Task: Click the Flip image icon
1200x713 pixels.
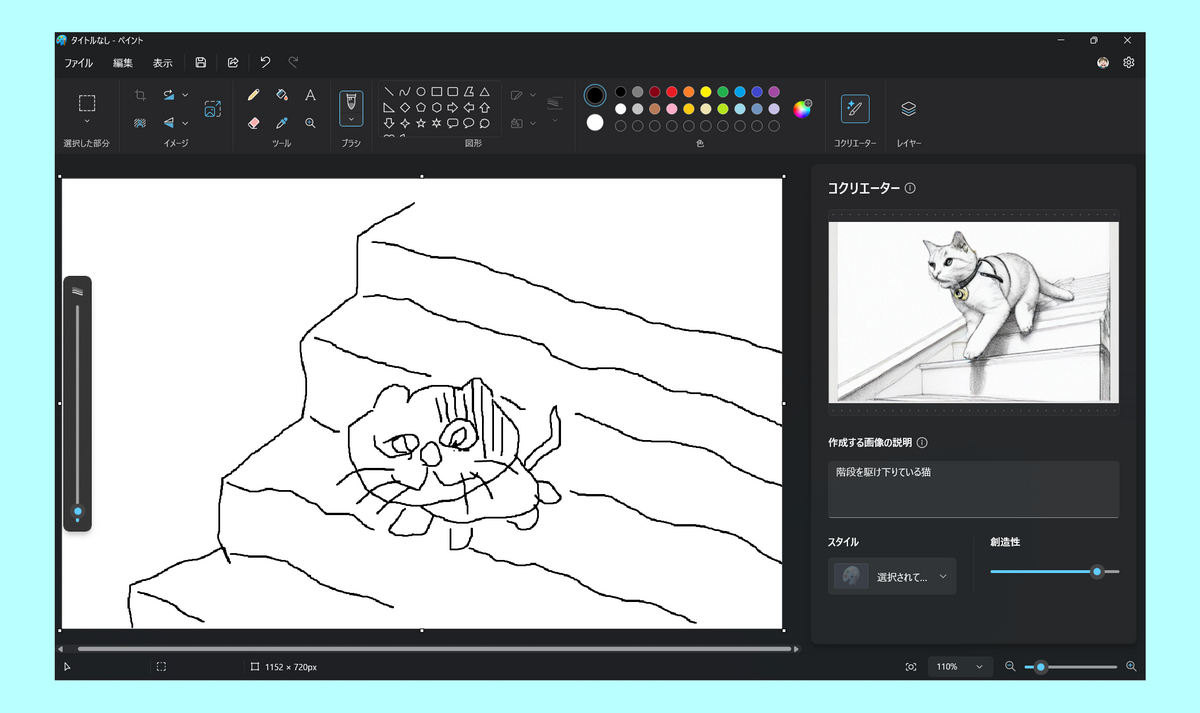Action: tap(169, 122)
